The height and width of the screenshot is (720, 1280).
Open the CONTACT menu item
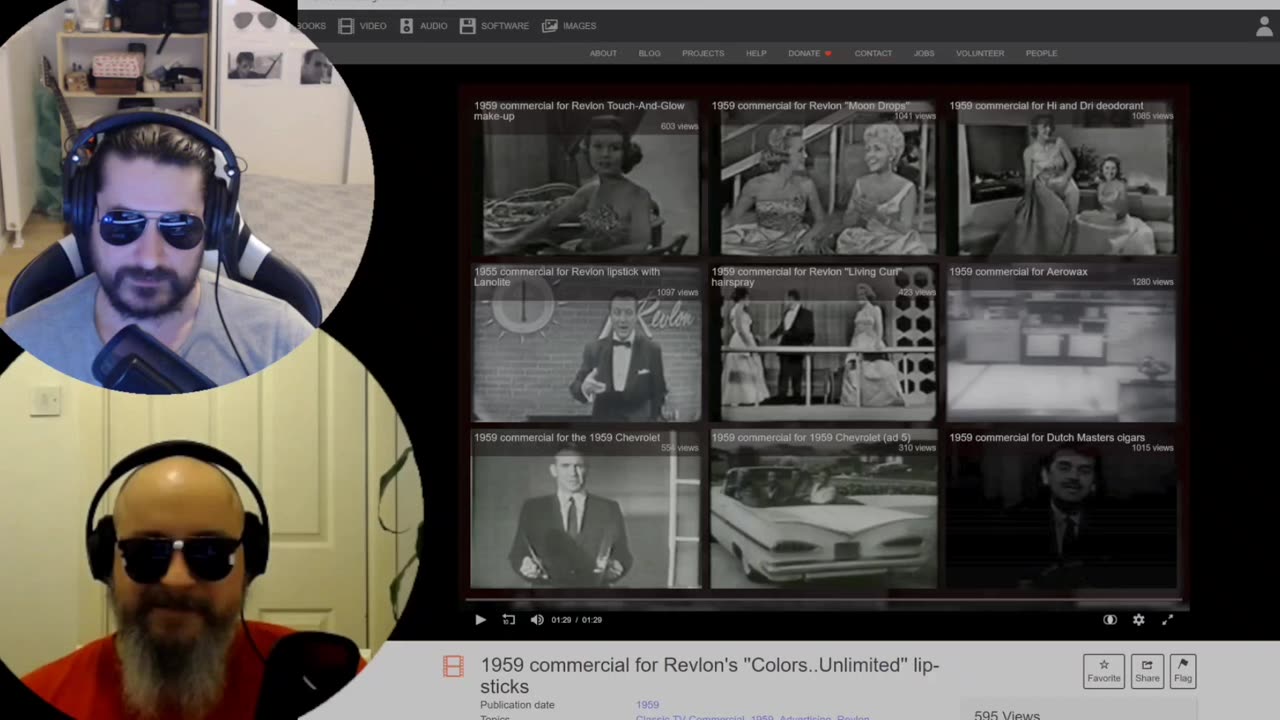click(x=873, y=53)
